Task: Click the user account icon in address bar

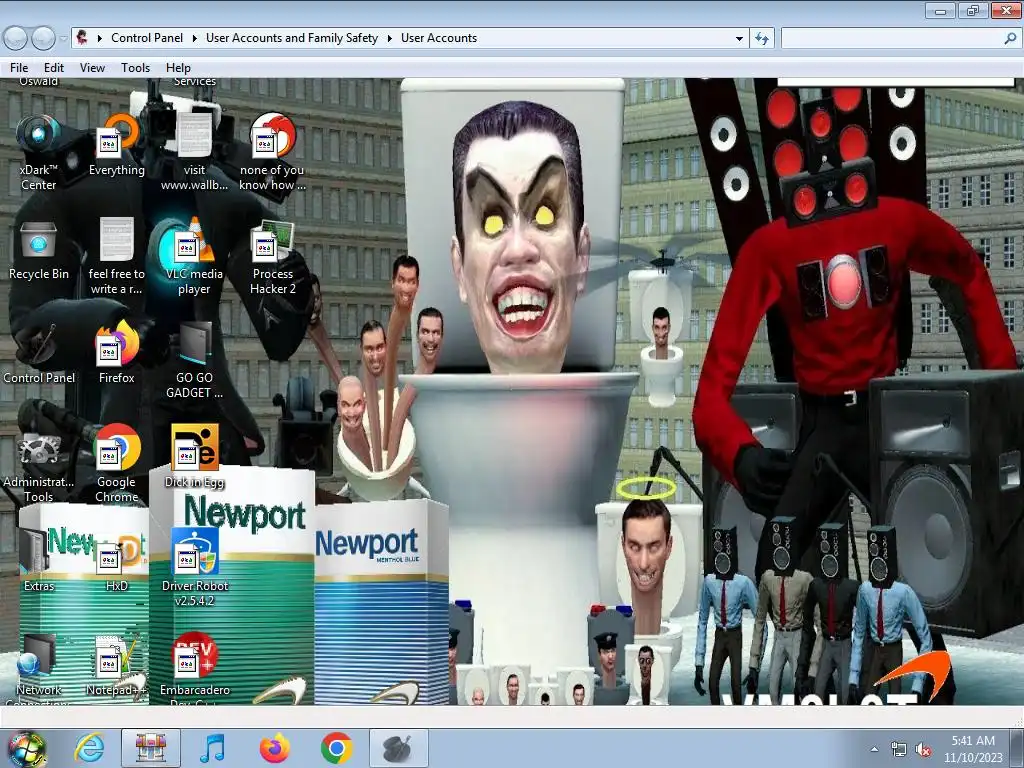Action: point(82,37)
